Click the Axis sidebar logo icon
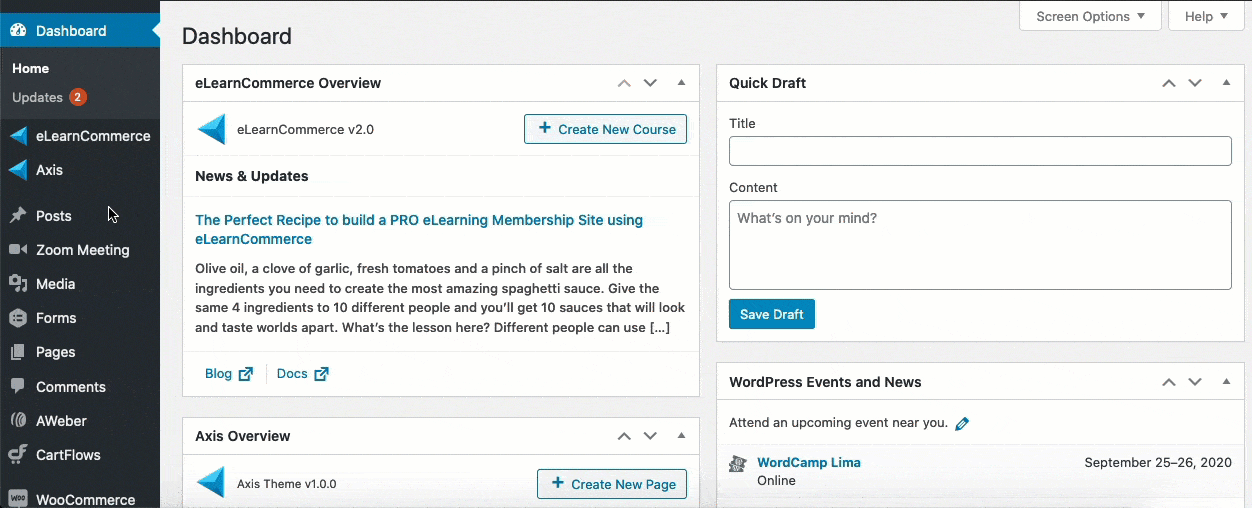The height and width of the screenshot is (508, 1252). [18, 170]
